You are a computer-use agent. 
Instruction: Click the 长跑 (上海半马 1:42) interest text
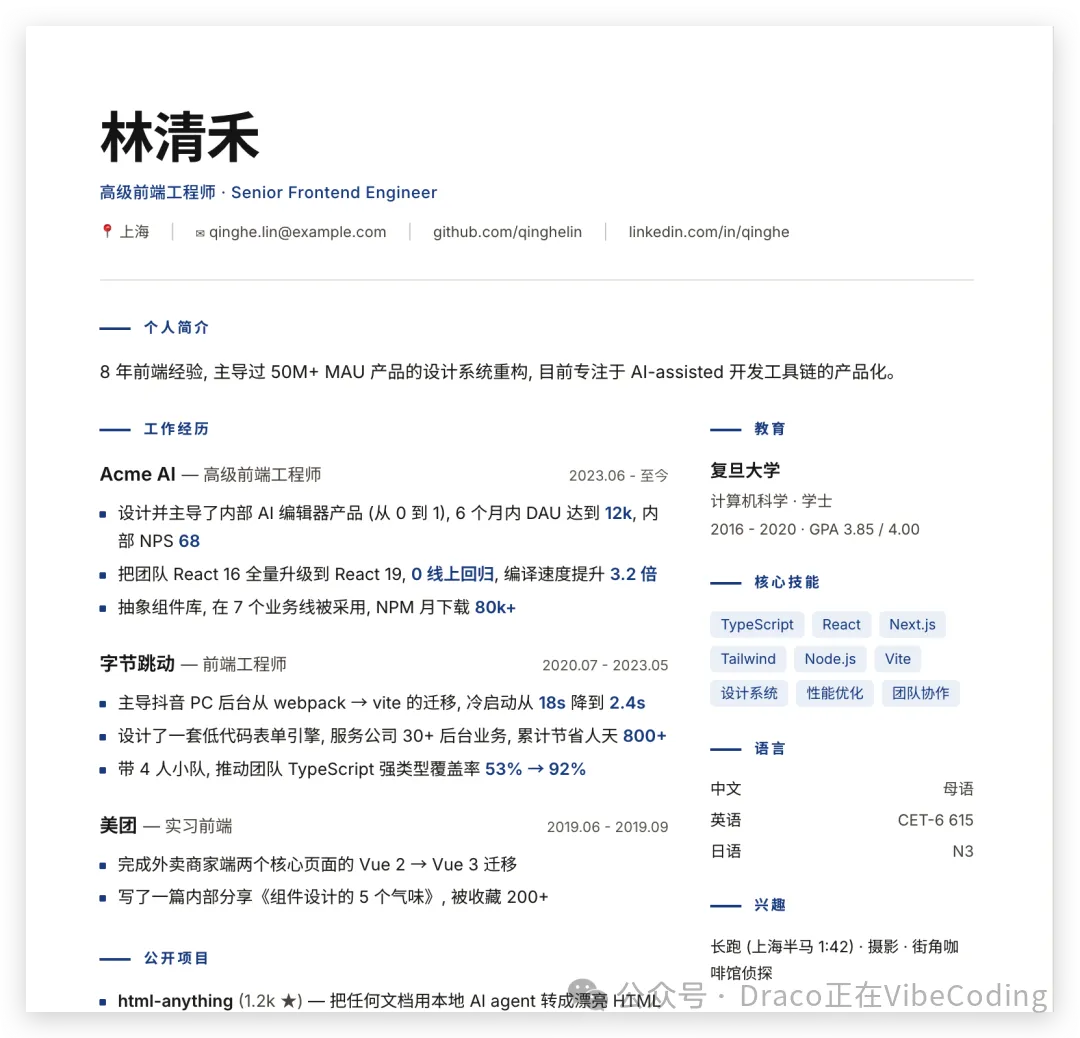782,946
